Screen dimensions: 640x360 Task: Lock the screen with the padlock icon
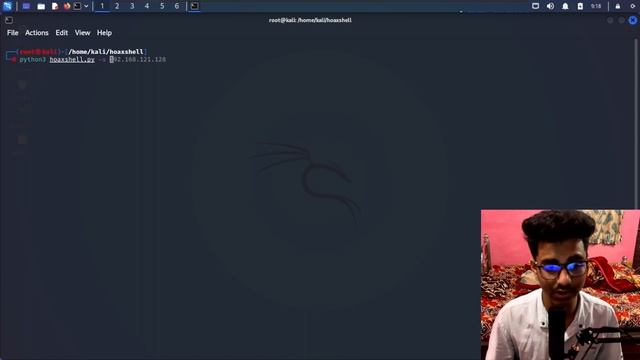(x=618, y=6)
